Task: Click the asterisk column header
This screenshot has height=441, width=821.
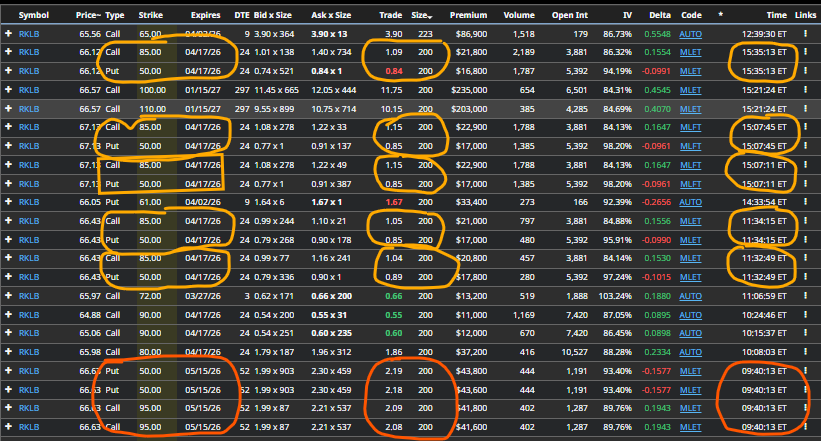Action: 720,15
